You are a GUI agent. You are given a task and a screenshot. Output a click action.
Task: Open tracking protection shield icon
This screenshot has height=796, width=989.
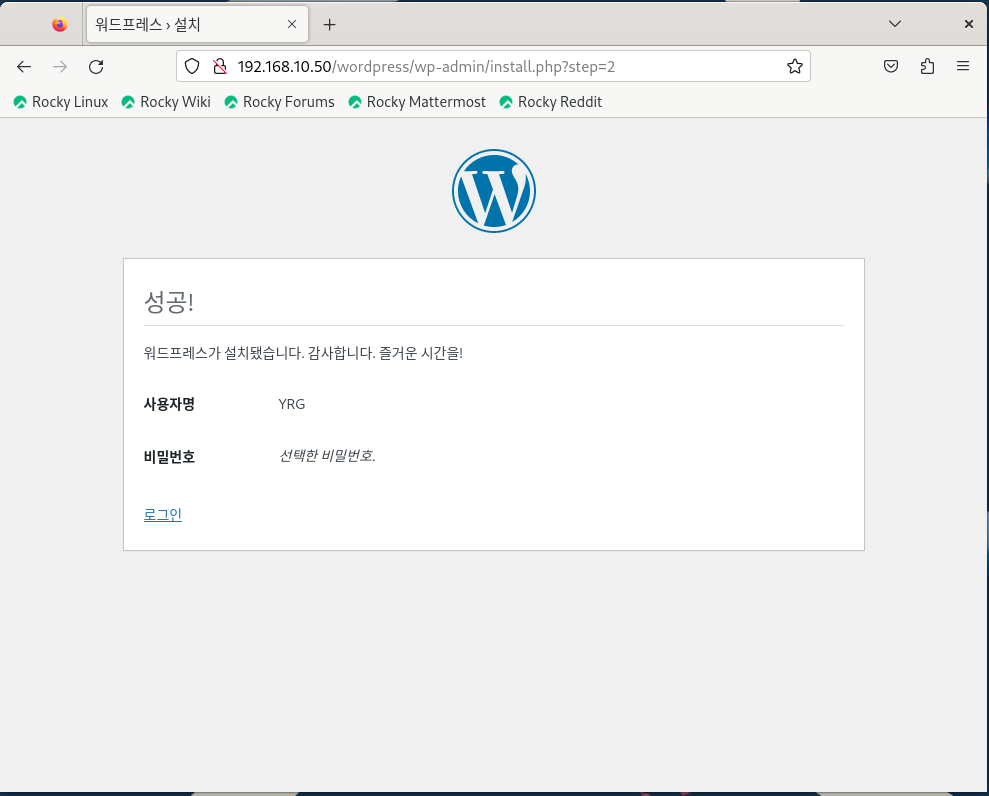[x=192, y=66]
